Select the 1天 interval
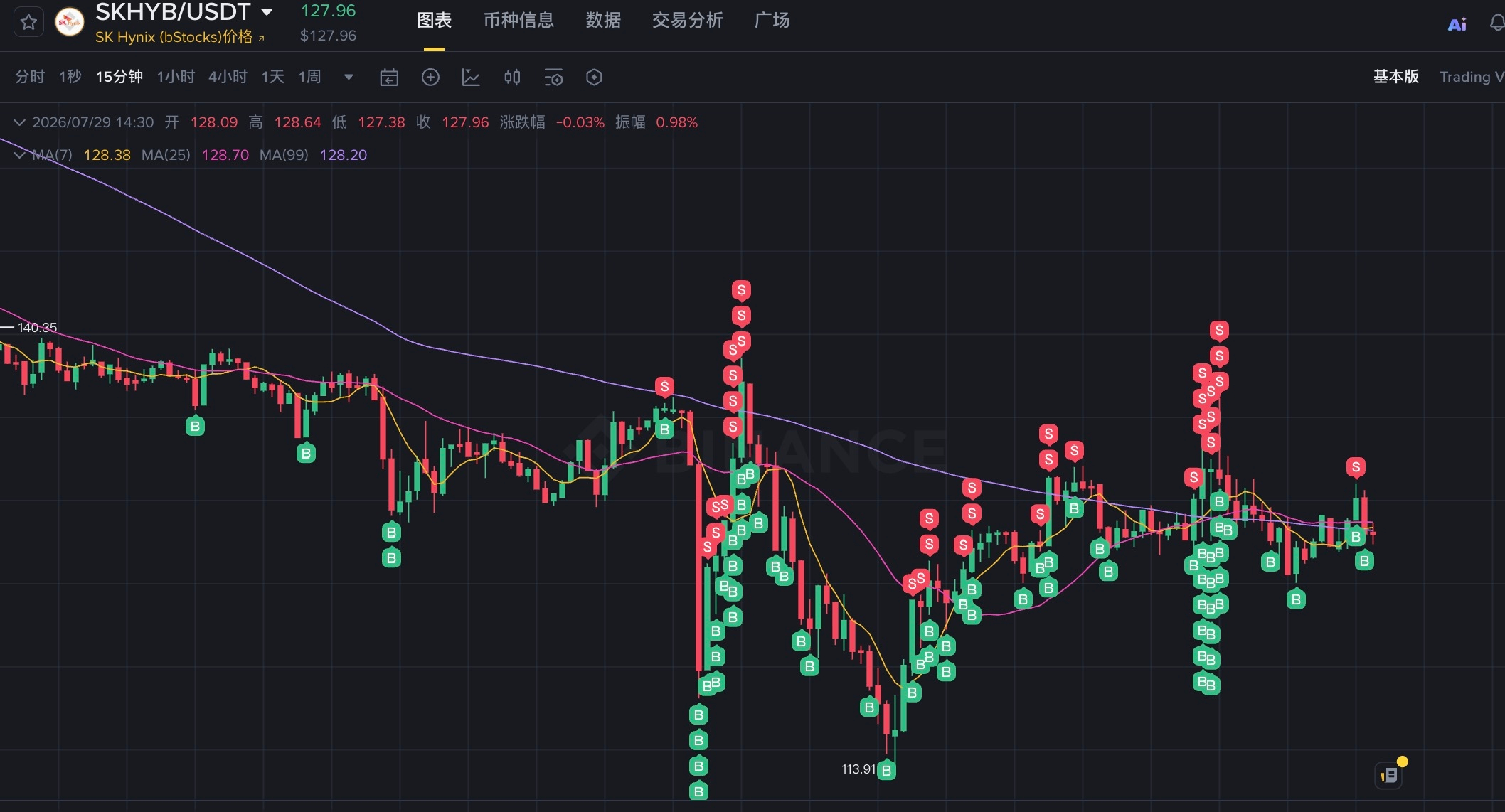 pos(272,77)
